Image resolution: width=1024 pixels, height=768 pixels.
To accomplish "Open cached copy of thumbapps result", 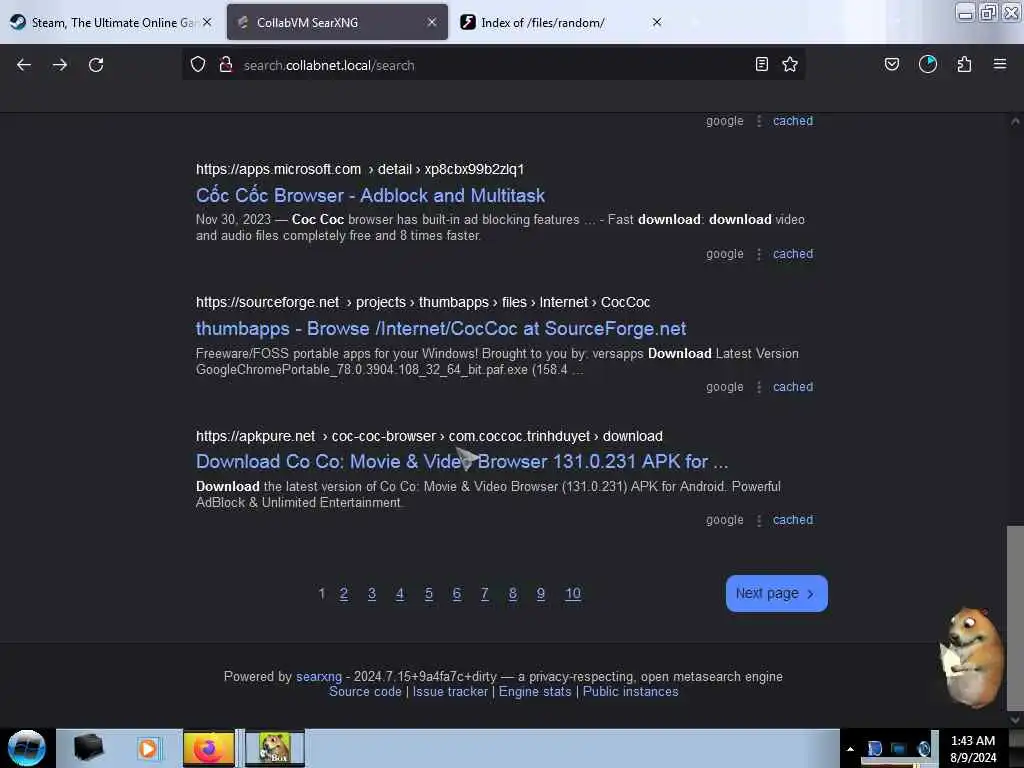I will 793,387.
